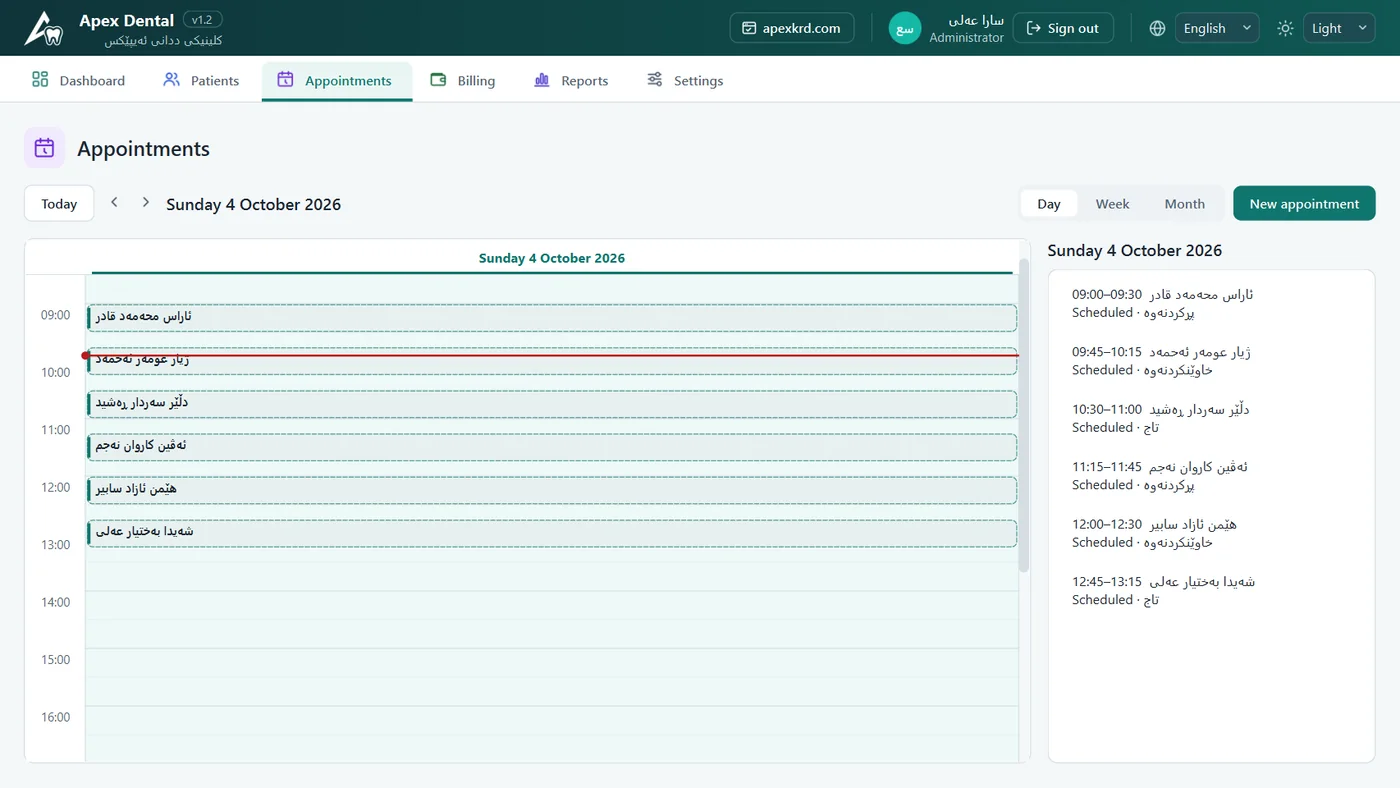This screenshot has width=1400, height=788.
Task: Switch calendar to Day view
Action: coord(1049,204)
